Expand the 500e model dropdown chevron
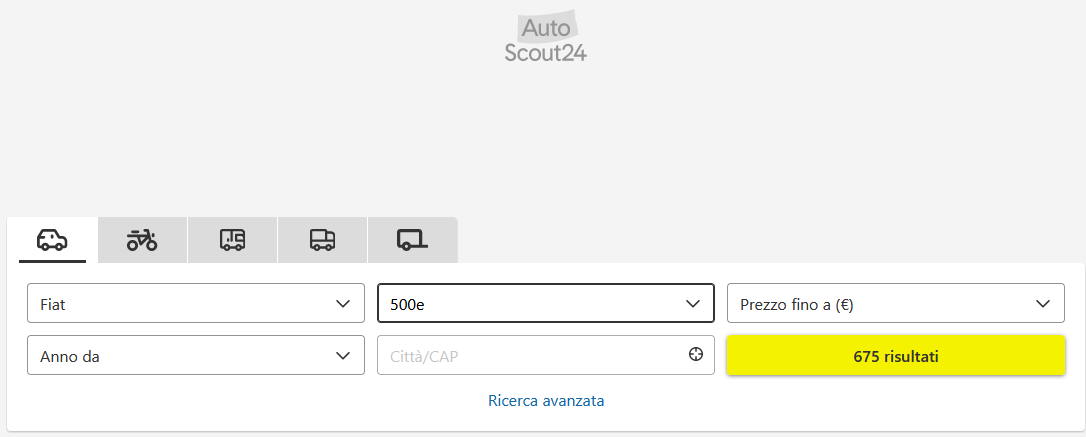1086x437 pixels. (x=693, y=303)
